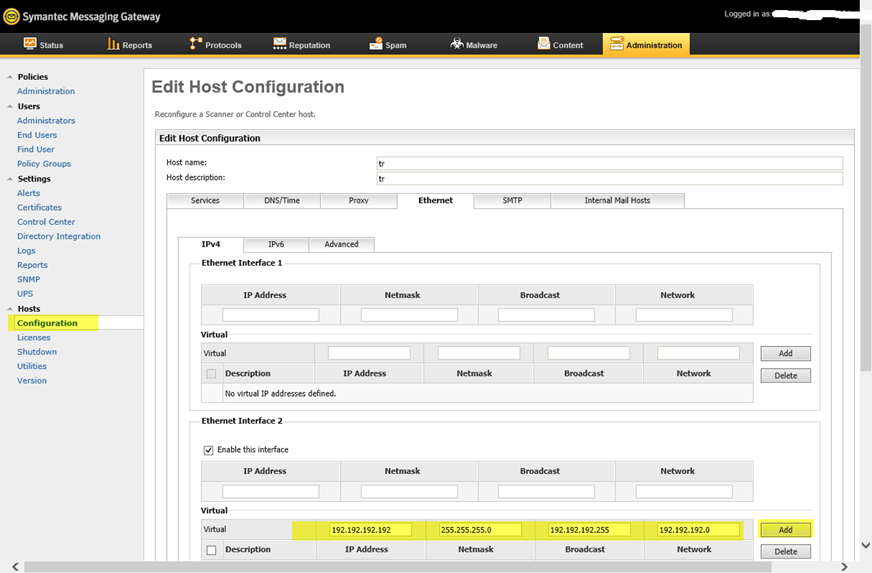Viewport: 872px width, 573px height.
Task: Open the Content document icon
Action: tap(543, 44)
